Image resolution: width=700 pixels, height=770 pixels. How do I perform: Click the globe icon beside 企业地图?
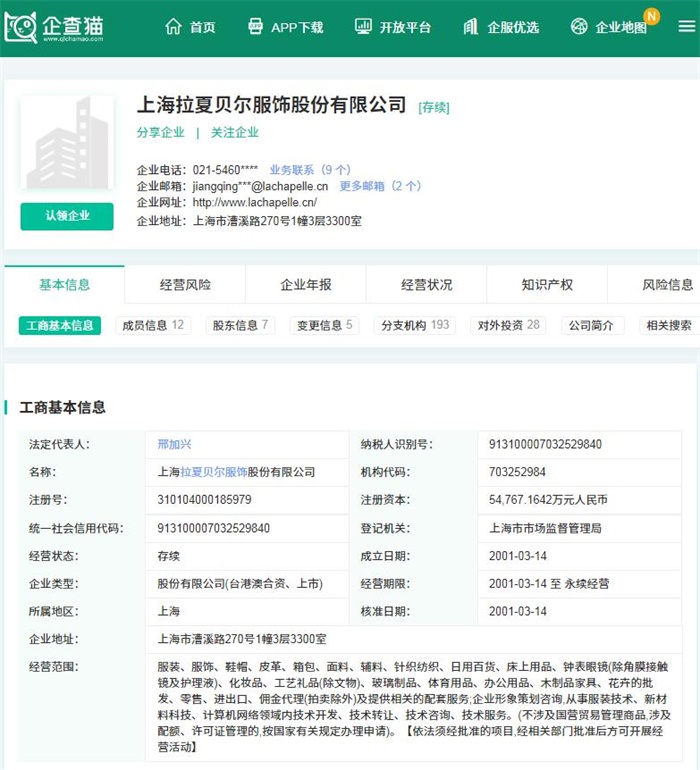point(579,27)
